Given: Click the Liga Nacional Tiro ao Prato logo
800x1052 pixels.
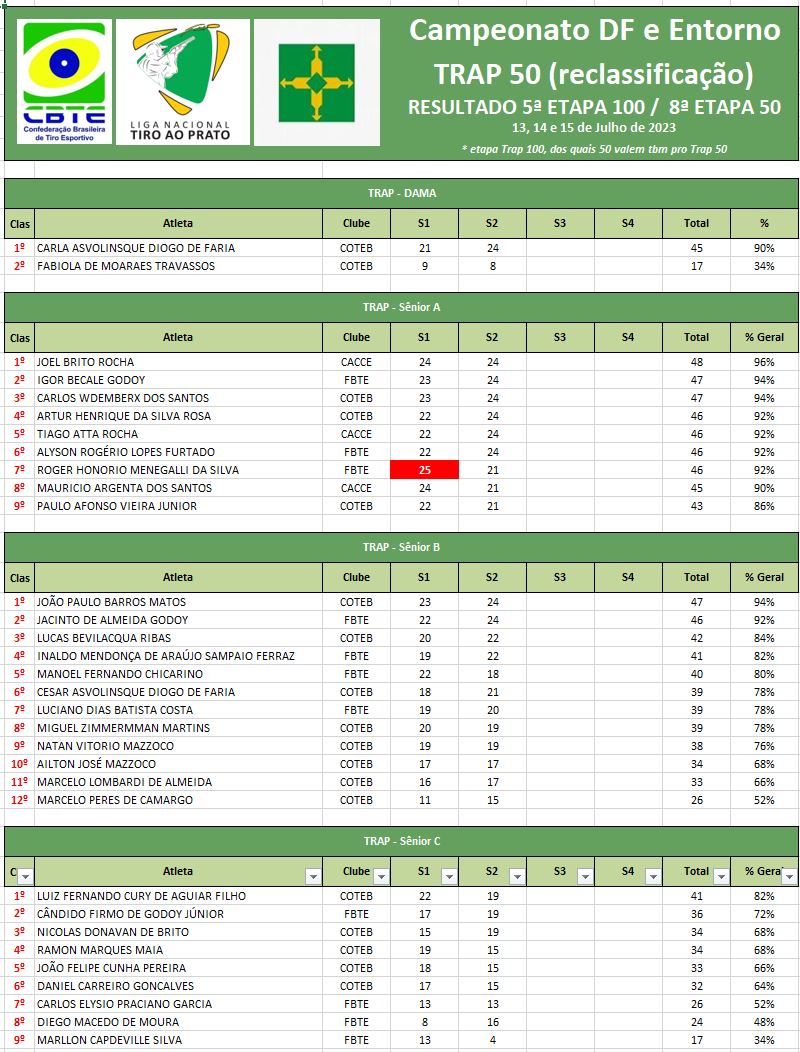Looking at the screenshot, I should [x=183, y=82].
